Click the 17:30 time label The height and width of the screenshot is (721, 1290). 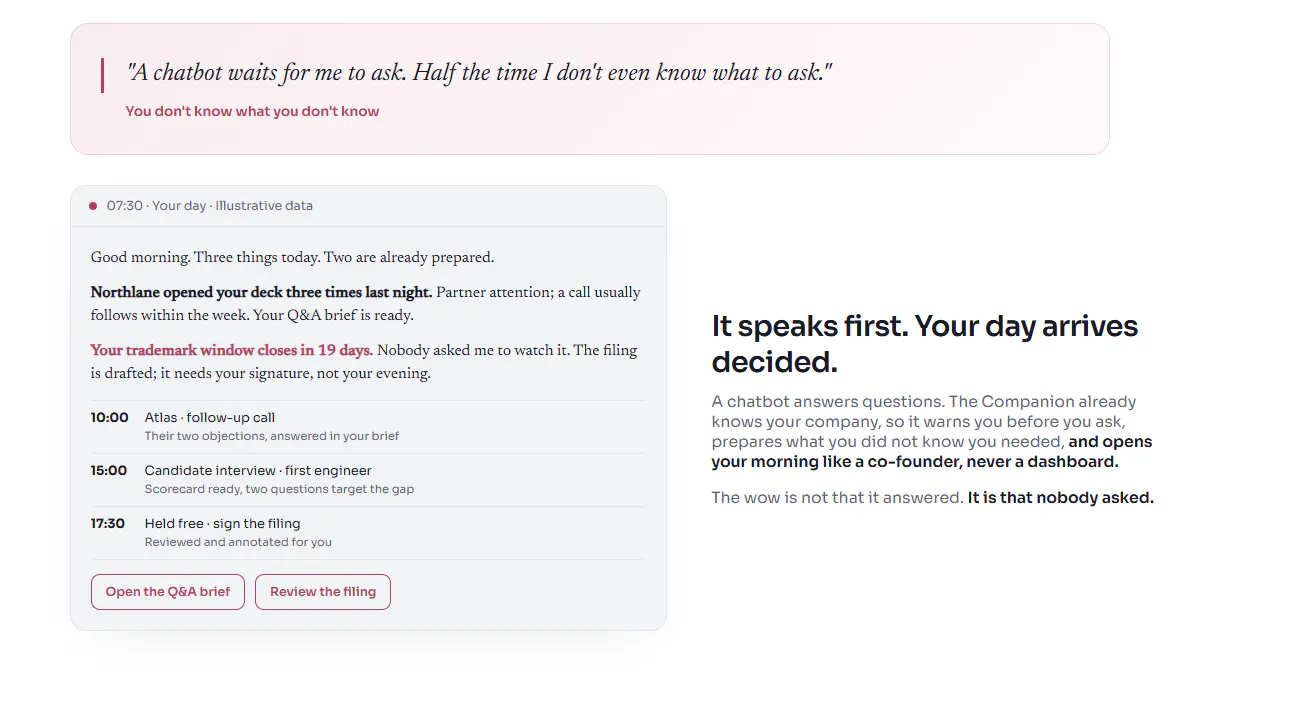click(x=108, y=524)
